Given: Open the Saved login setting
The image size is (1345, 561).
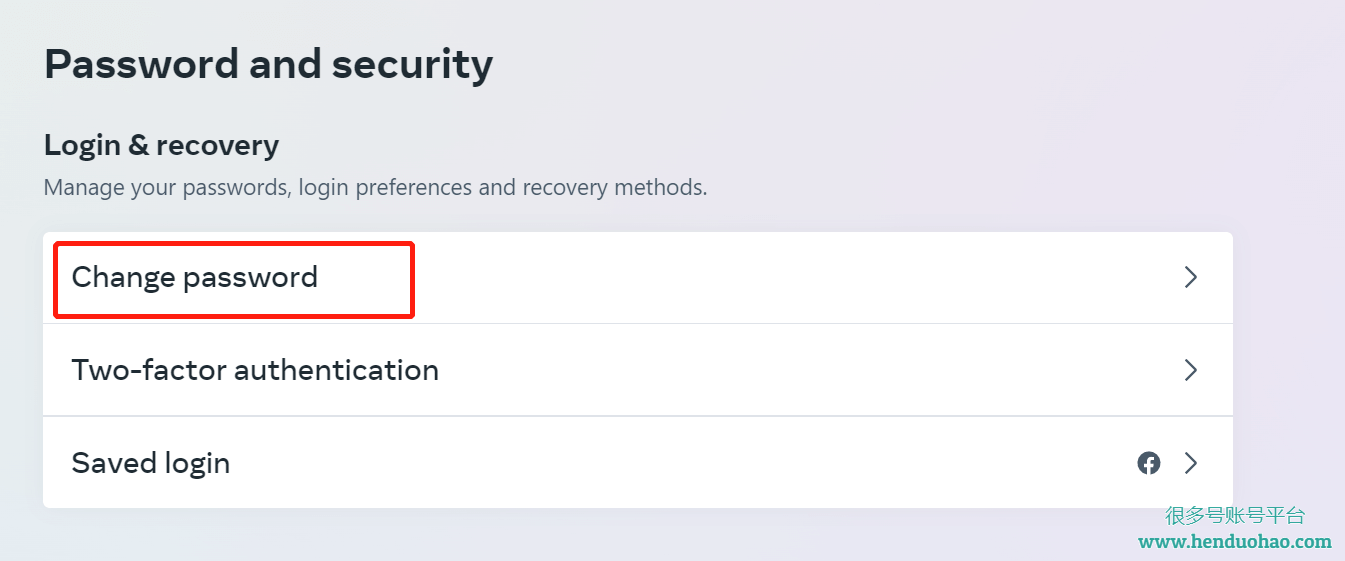Looking at the screenshot, I should click(x=638, y=463).
